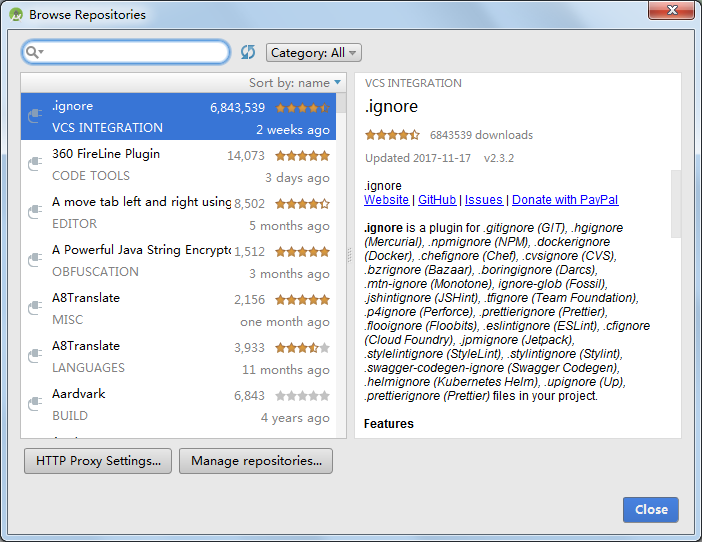Click the star rating in the Aardvark row

pyautogui.click(x=303, y=396)
